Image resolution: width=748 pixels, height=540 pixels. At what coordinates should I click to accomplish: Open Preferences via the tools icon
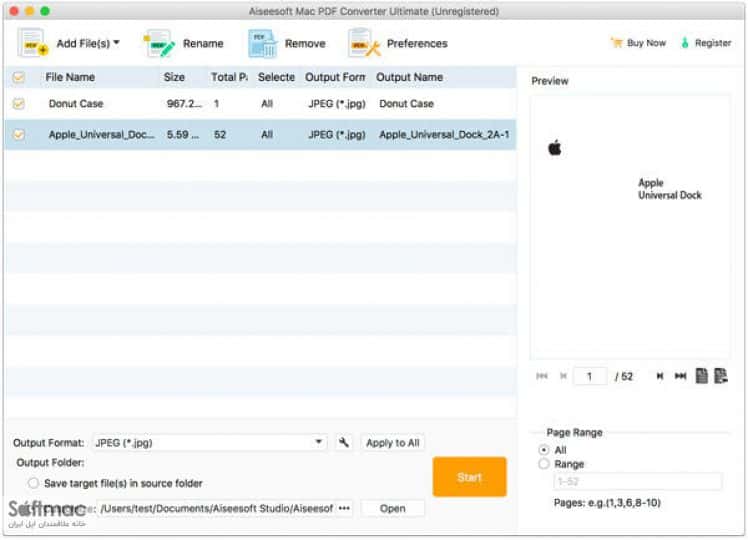364,43
